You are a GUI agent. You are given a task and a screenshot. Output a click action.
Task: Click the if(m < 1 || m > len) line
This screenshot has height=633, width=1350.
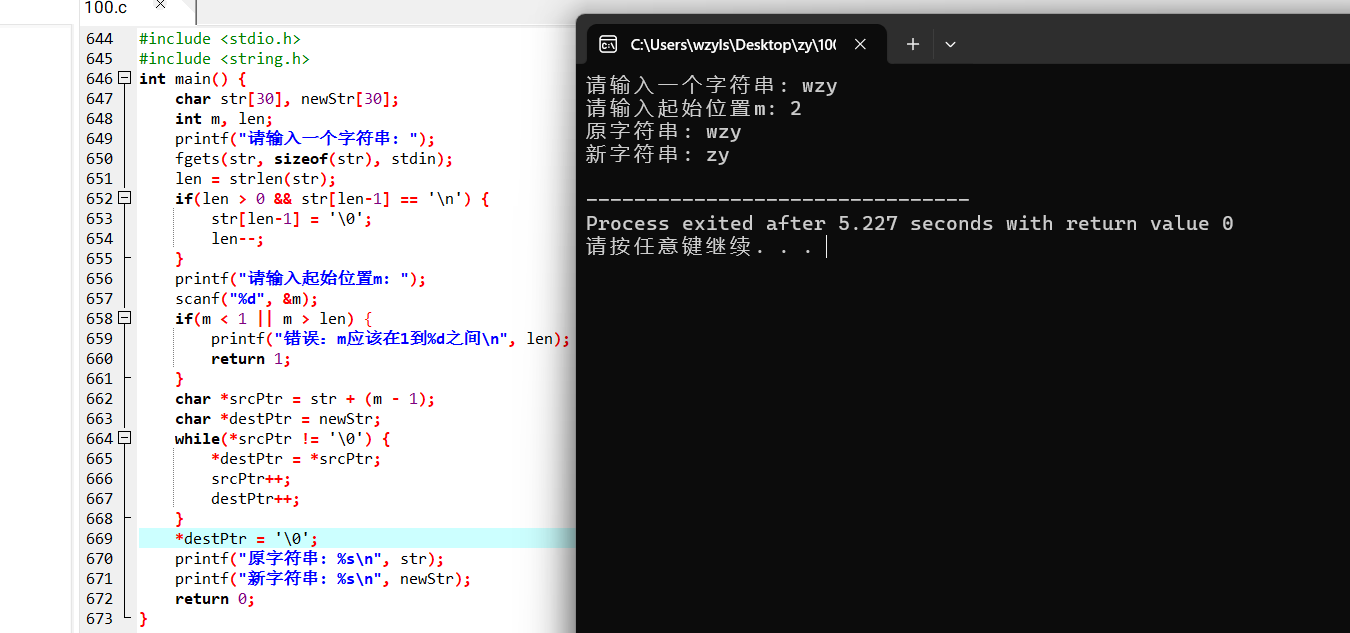point(274,318)
